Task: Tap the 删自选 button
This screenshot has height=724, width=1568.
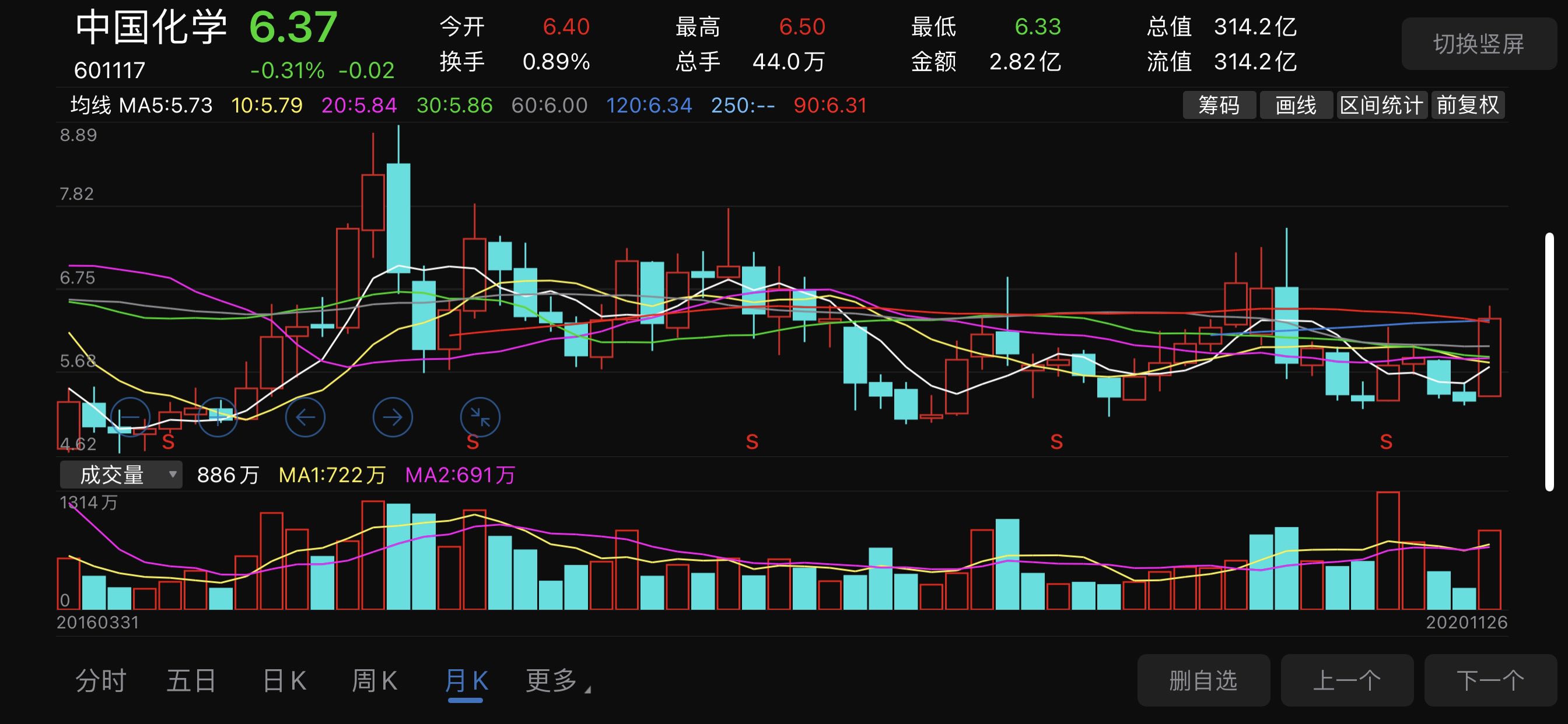Action: pos(1203,680)
